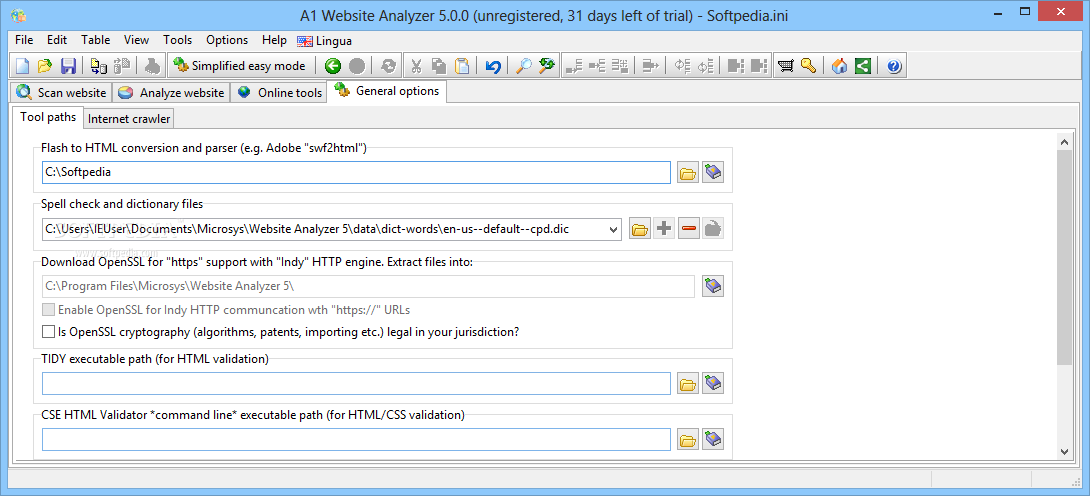Browse for the TIDY executable path

click(x=688, y=383)
